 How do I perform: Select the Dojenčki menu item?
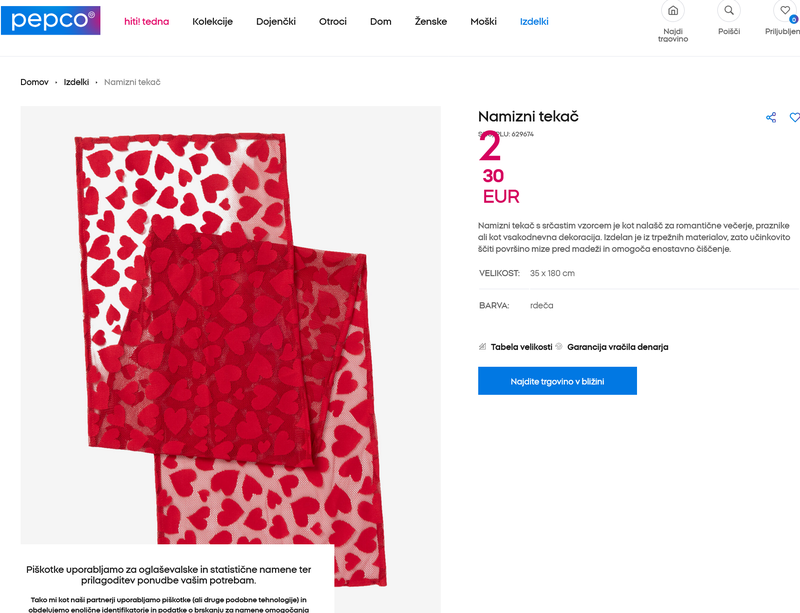pyautogui.click(x=276, y=21)
